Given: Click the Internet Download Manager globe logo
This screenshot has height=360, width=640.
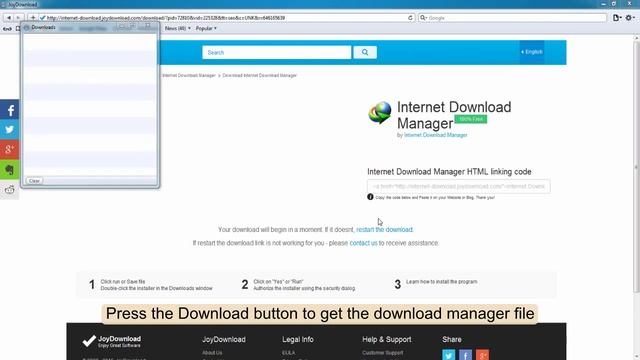Looking at the screenshot, I should [380, 113].
